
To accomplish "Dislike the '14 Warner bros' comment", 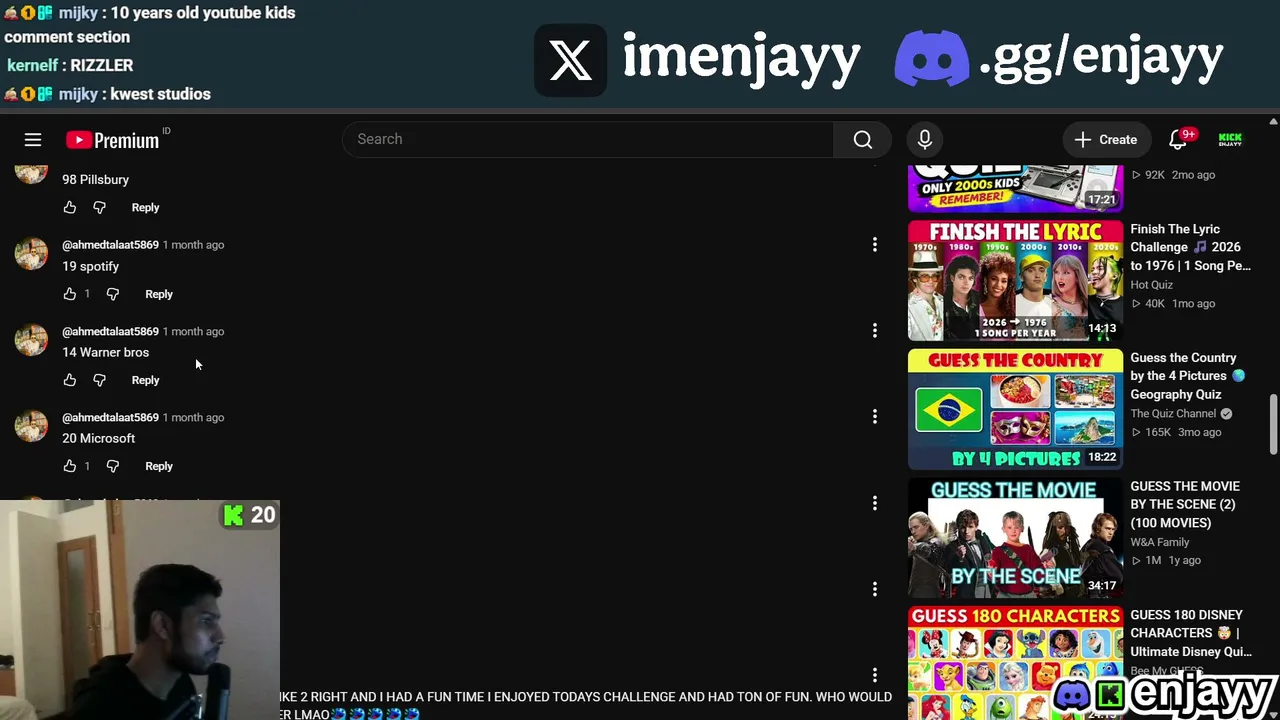I will (x=99, y=380).
